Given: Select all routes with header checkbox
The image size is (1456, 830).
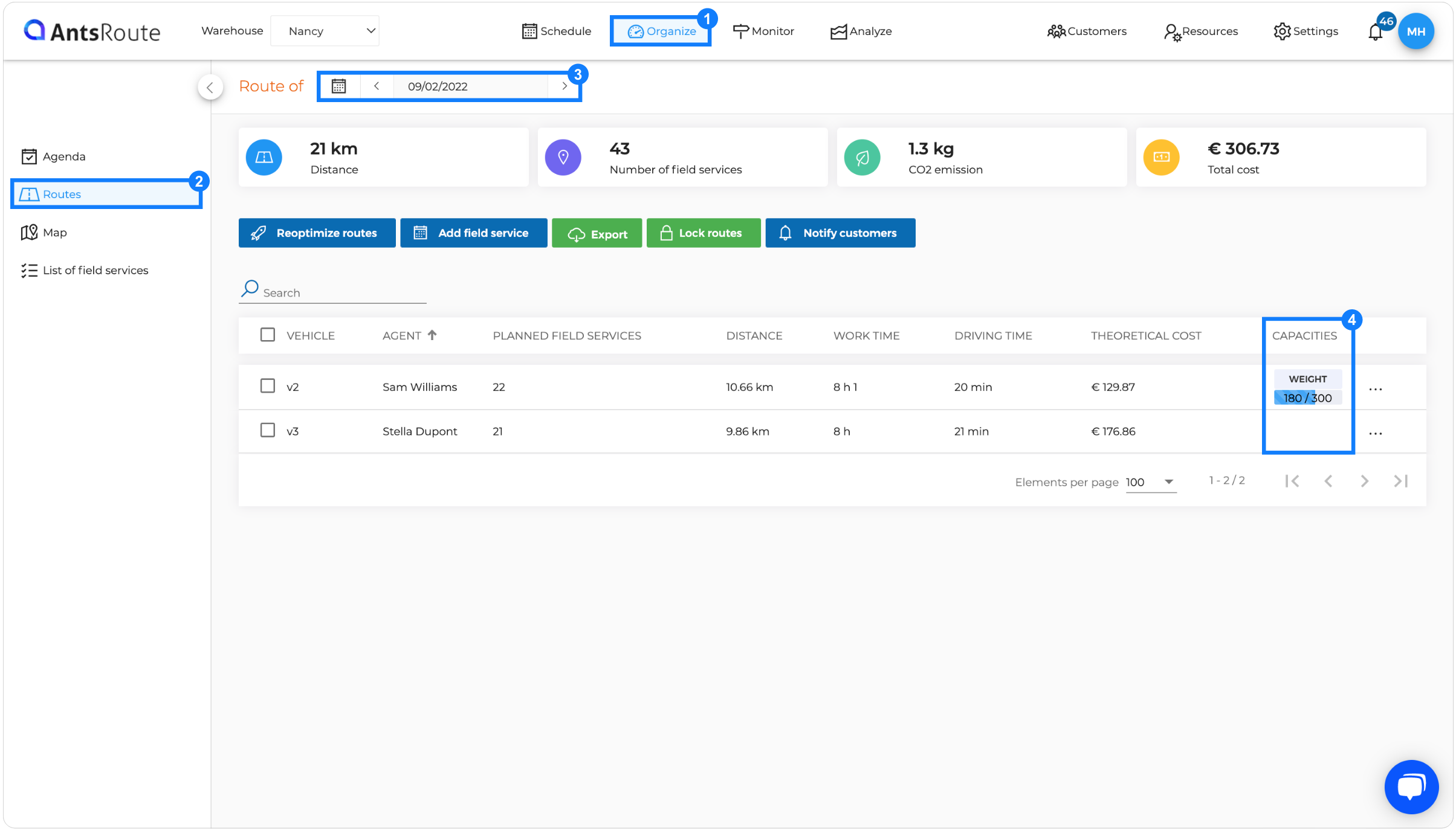Looking at the screenshot, I should (x=267, y=335).
